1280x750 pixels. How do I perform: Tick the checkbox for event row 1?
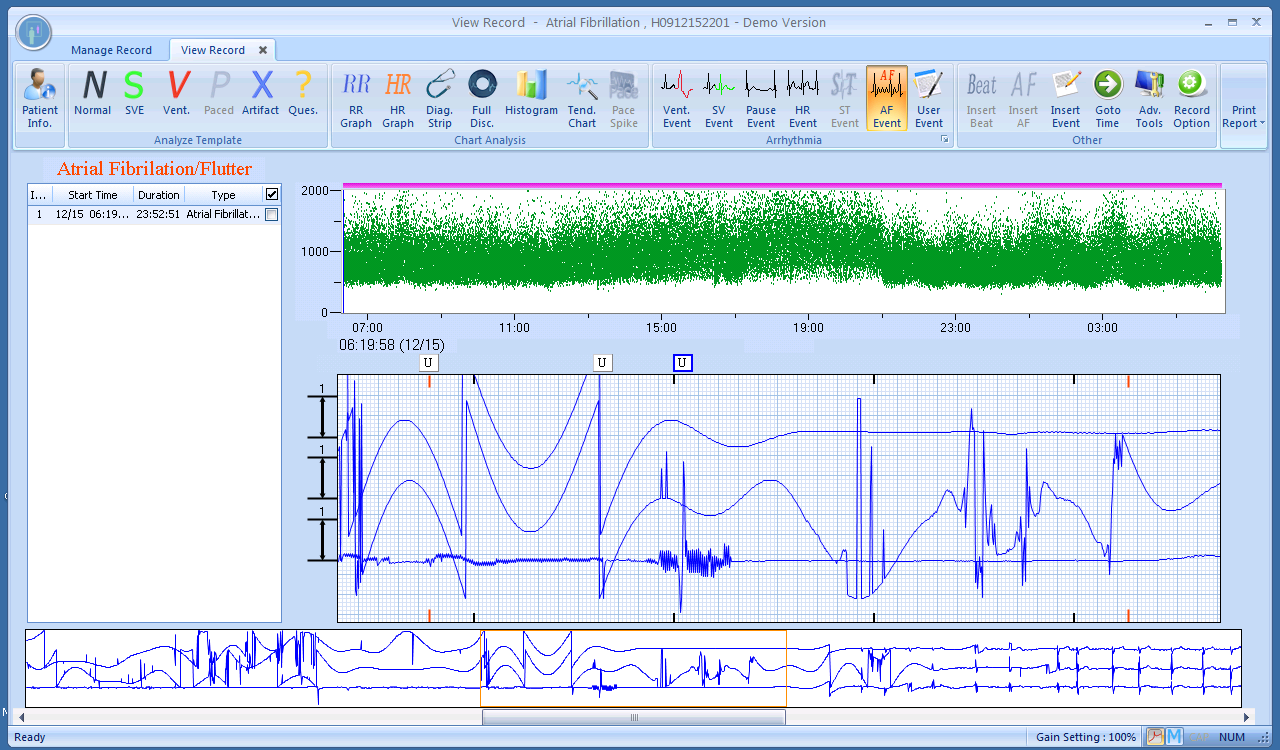(272, 214)
